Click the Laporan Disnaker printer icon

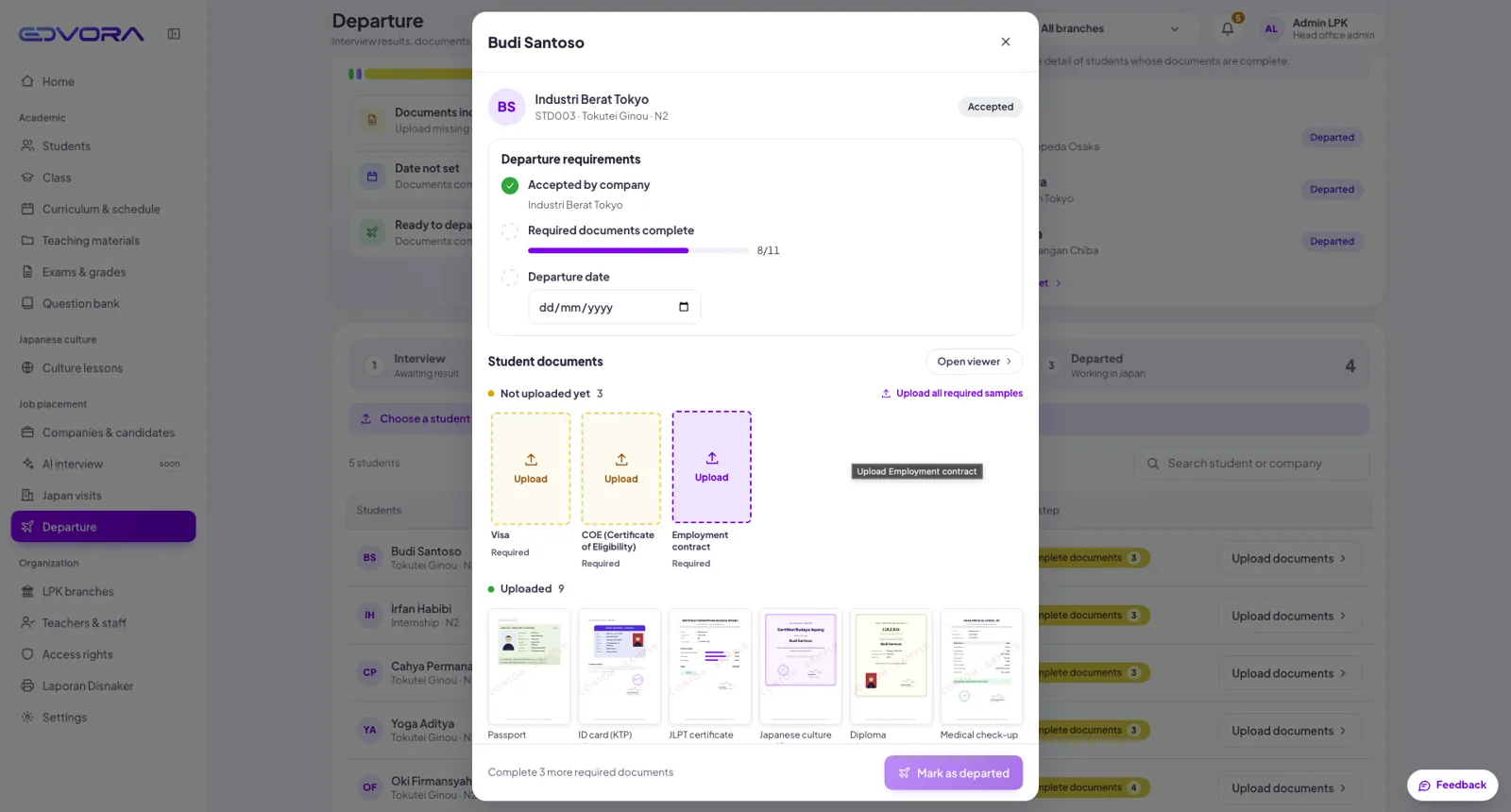tap(27, 685)
